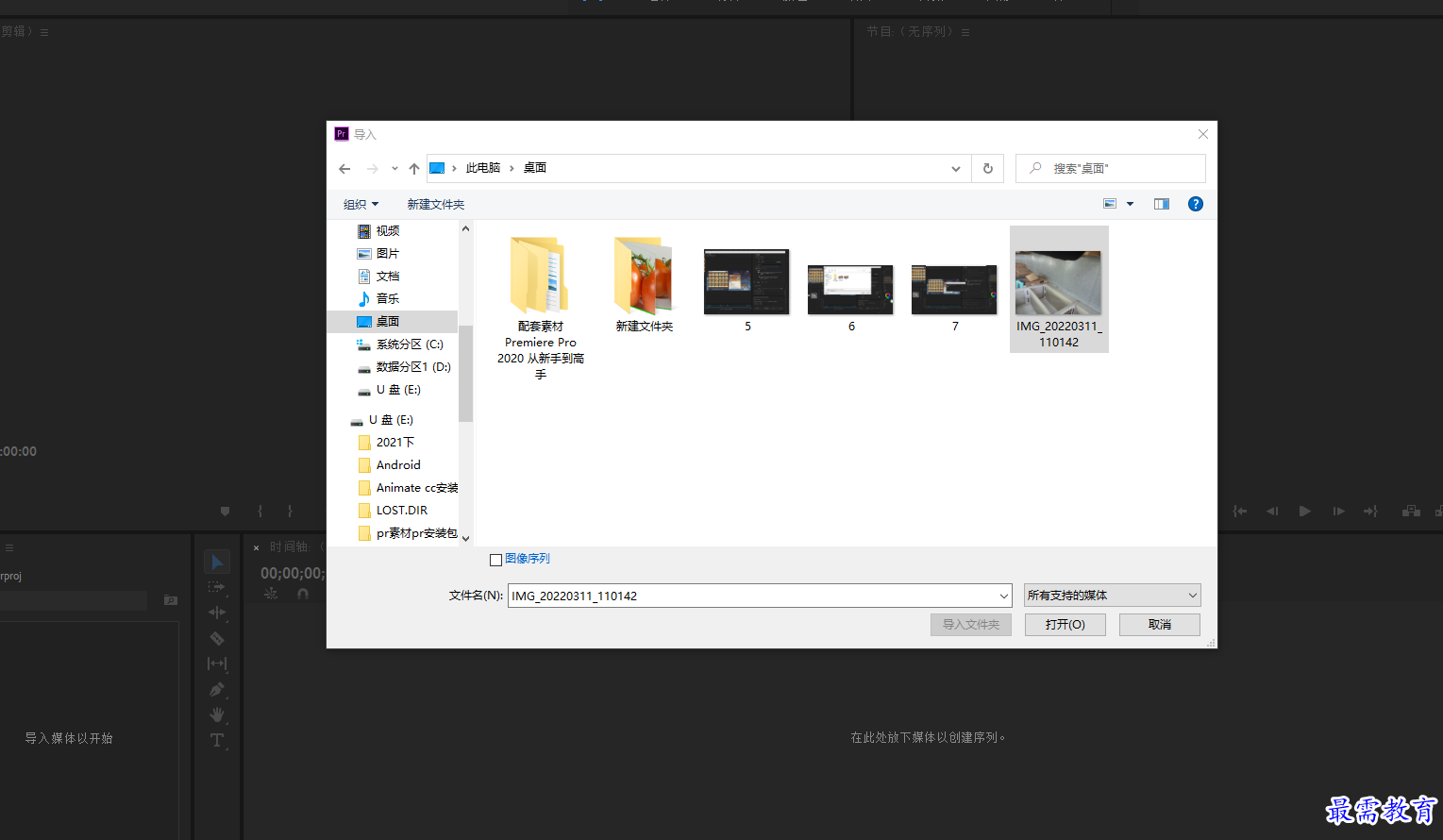1443x840 pixels.
Task: Change the file view layout icon
Action: coord(1110,204)
